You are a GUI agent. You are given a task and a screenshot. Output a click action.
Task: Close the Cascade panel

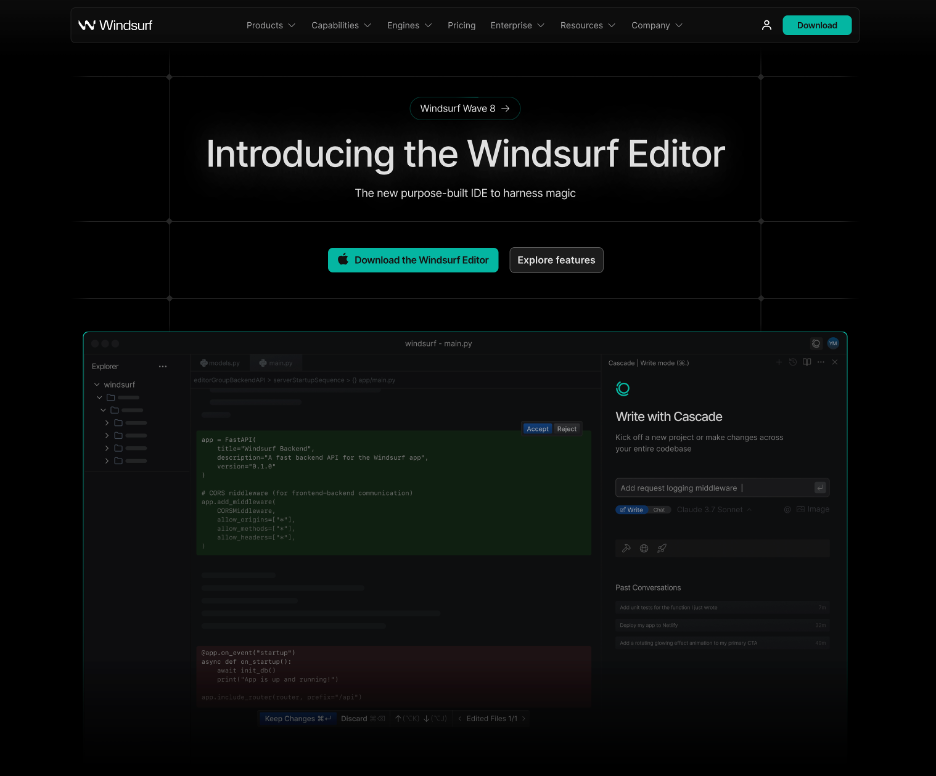point(835,362)
